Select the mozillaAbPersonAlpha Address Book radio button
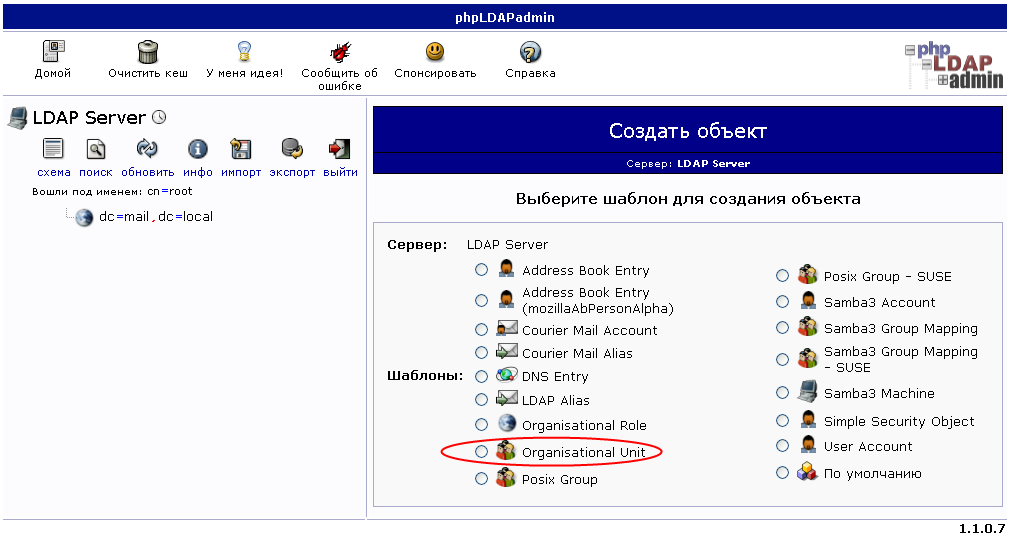Image resolution: width=1010 pixels, height=537 pixels. 481,300
